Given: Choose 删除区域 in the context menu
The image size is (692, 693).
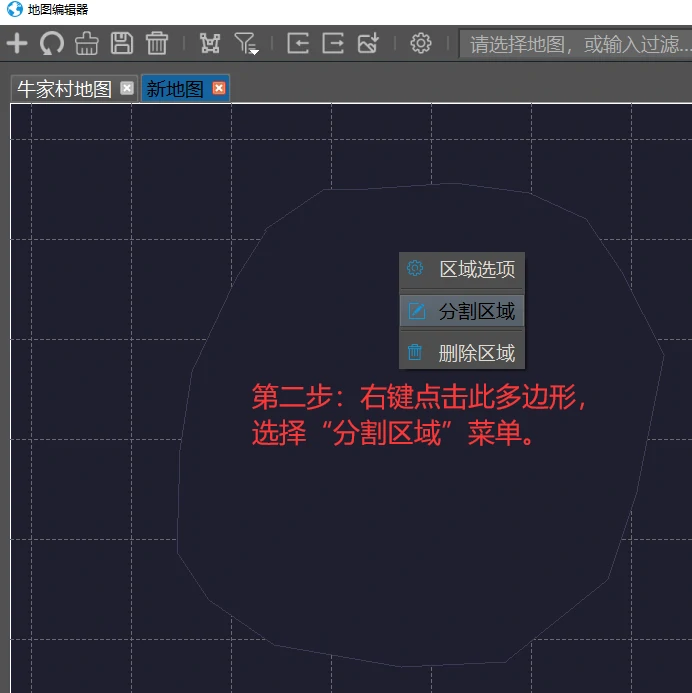Looking at the screenshot, I should pyautogui.click(x=462, y=353).
